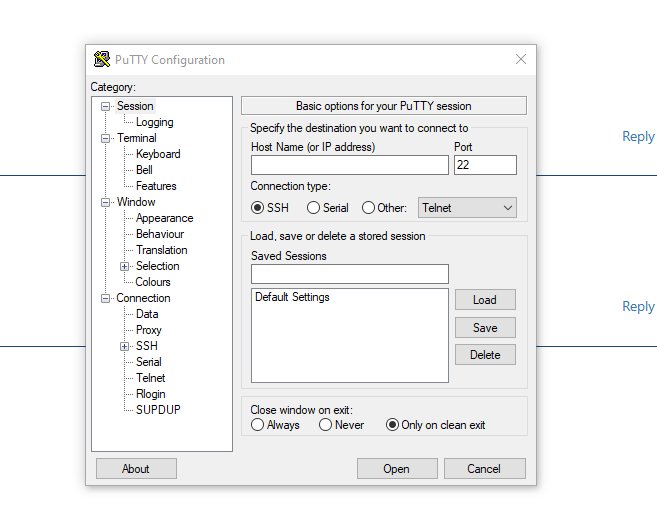The height and width of the screenshot is (530, 657).
Task: Click the Load session button
Action: [x=485, y=300]
